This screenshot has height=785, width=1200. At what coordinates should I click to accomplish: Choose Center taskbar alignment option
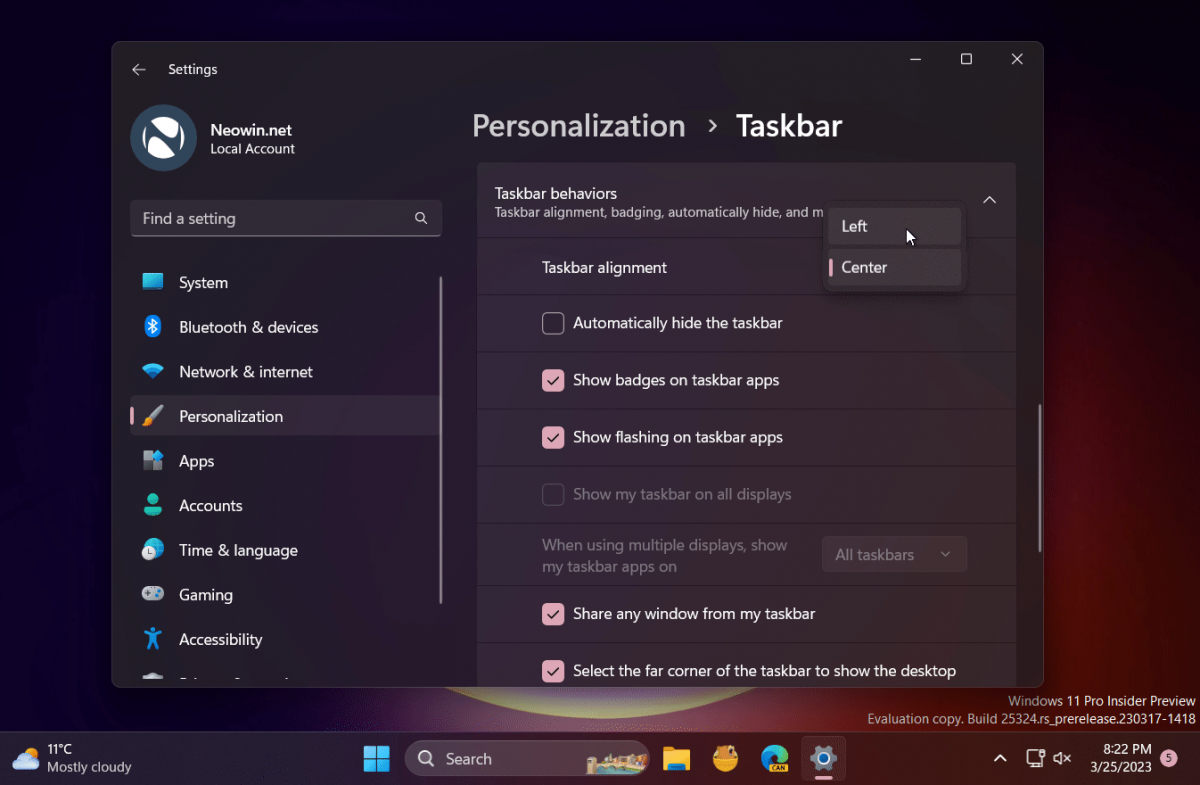(894, 267)
